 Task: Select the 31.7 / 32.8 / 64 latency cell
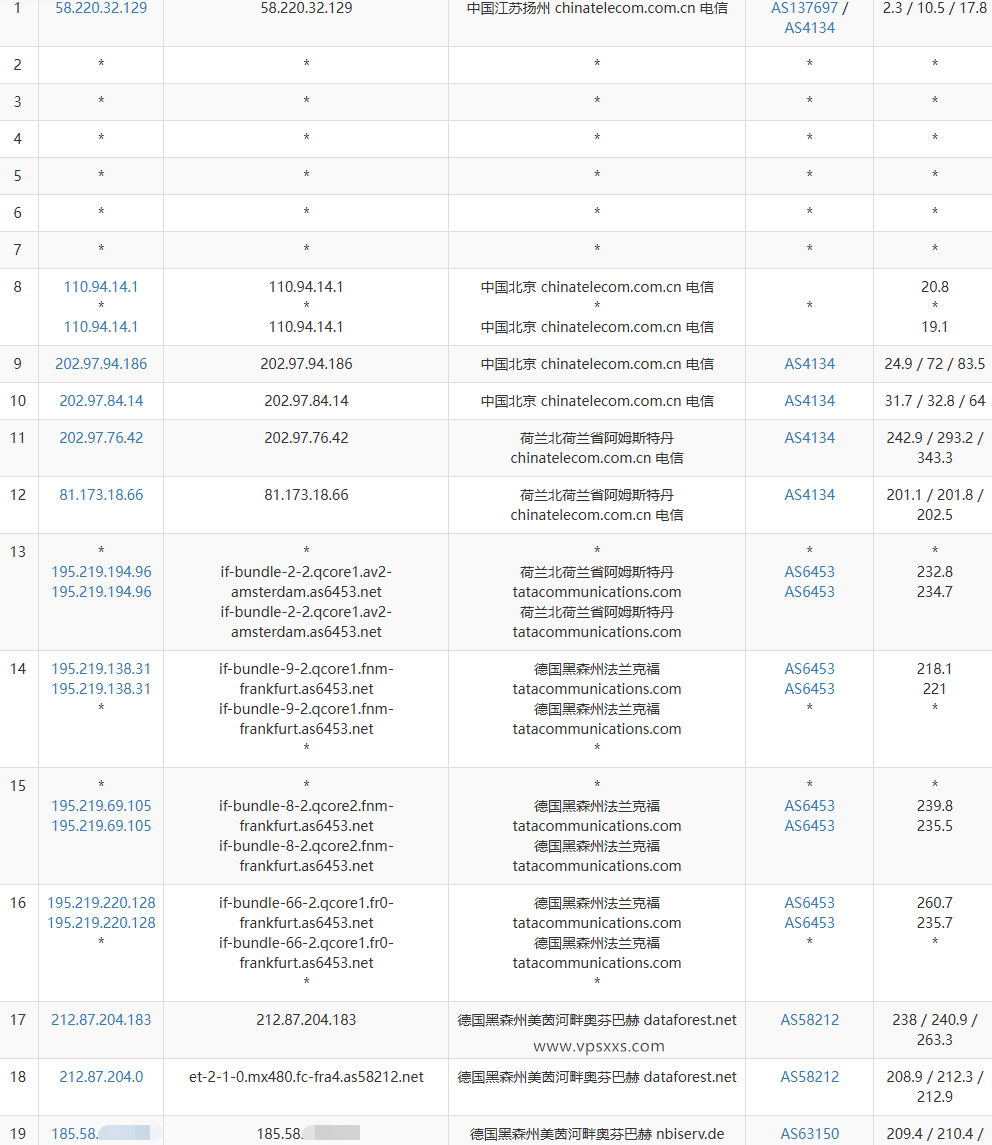934,401
